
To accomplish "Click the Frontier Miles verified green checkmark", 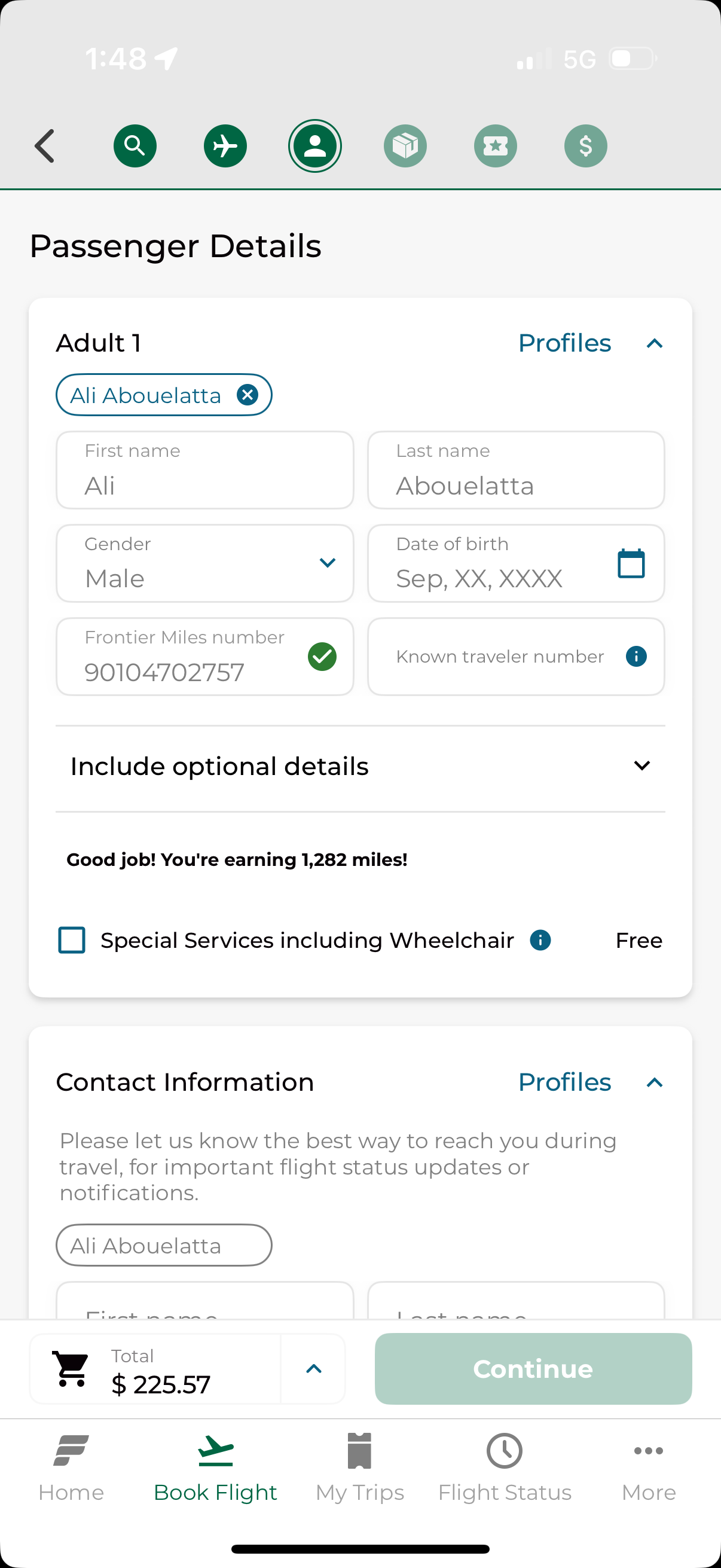I will (323, 656).
